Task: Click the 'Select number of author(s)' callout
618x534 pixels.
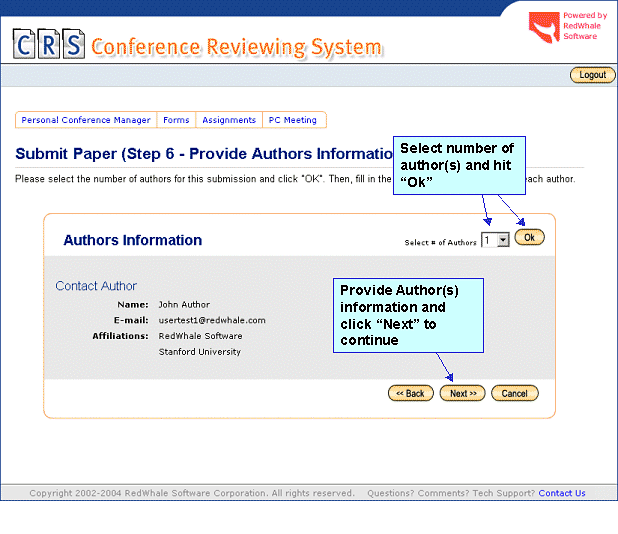Action: click(x=458, y=164)
